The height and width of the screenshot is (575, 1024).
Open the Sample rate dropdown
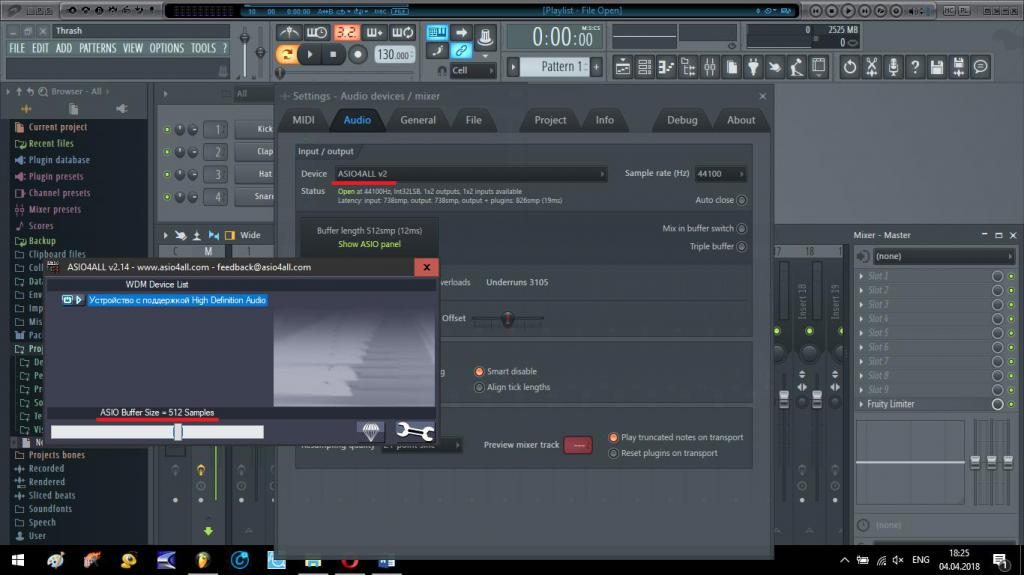tap(721, 174)
